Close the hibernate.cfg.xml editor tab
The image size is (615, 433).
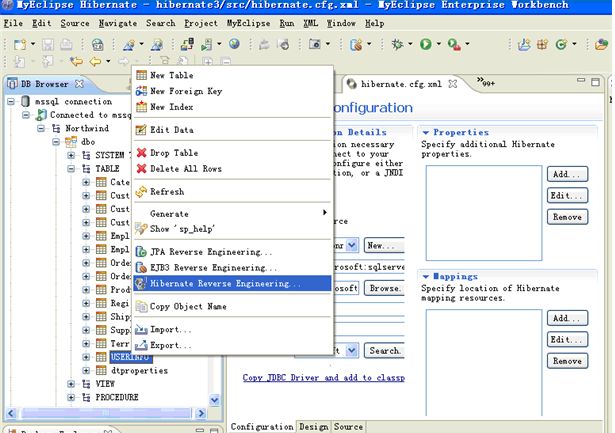click(453, 84)
